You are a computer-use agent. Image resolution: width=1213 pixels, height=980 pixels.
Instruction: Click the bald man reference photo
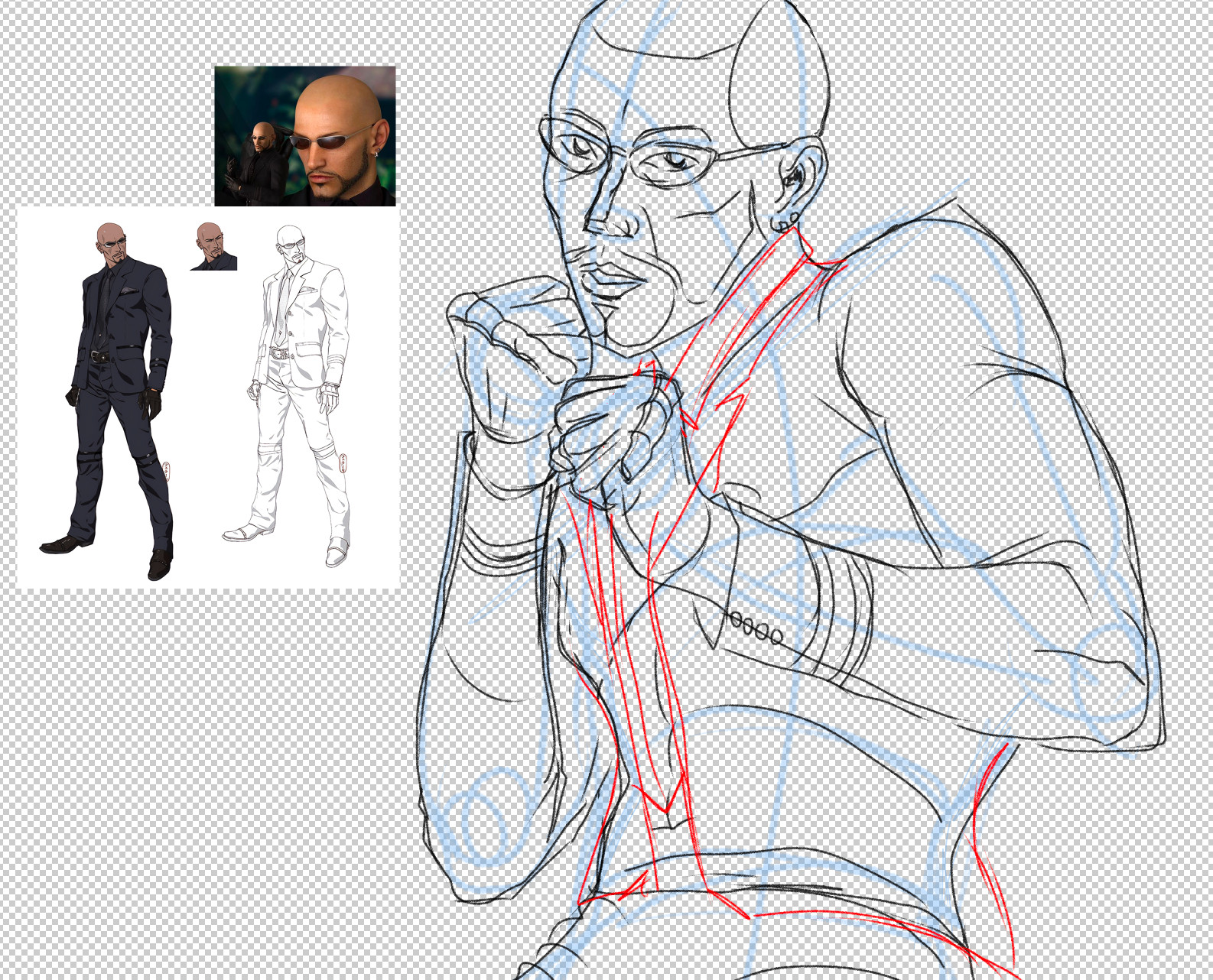tap(304, 136)
